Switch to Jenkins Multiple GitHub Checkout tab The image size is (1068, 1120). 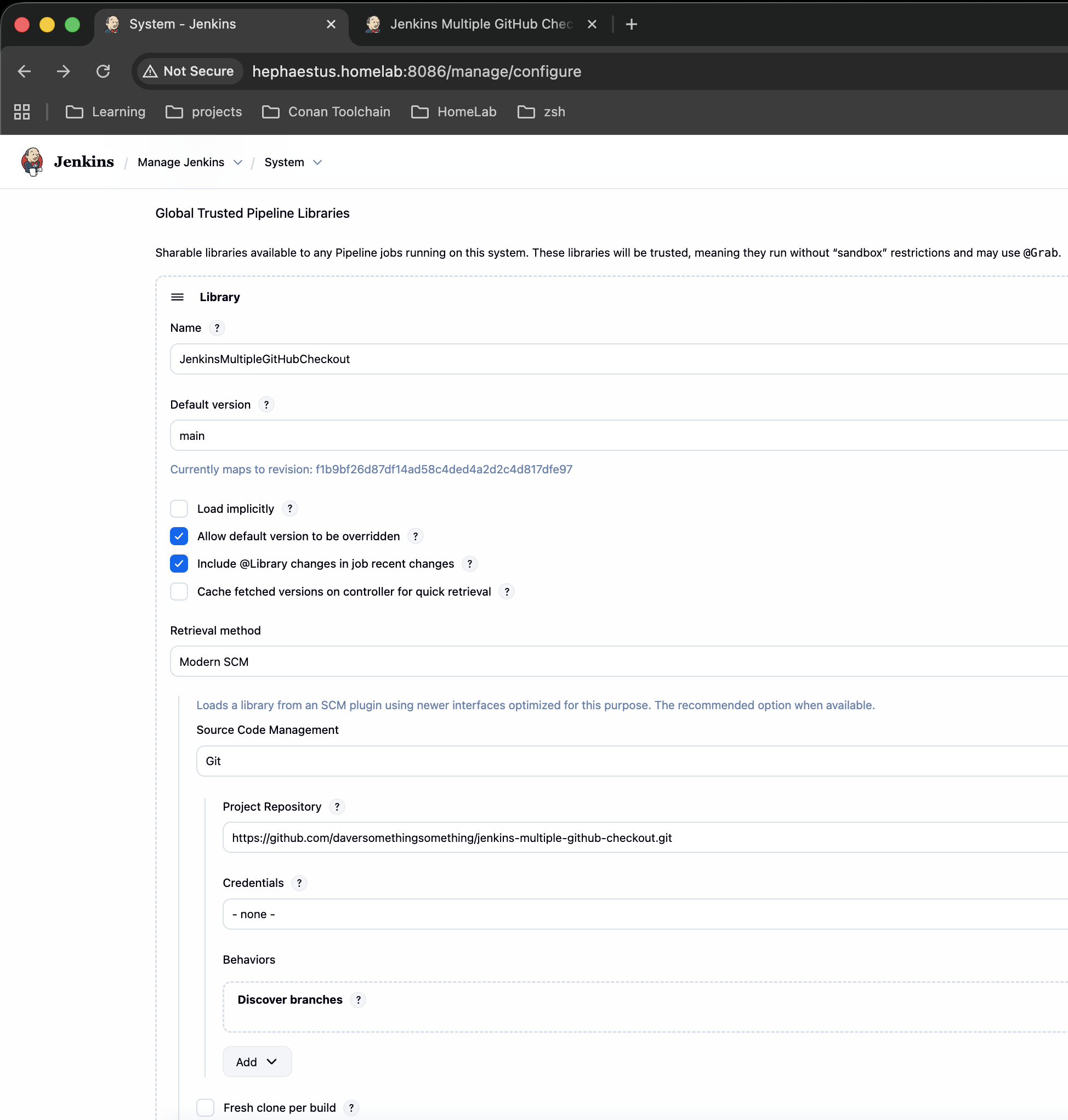pos(480,24)
